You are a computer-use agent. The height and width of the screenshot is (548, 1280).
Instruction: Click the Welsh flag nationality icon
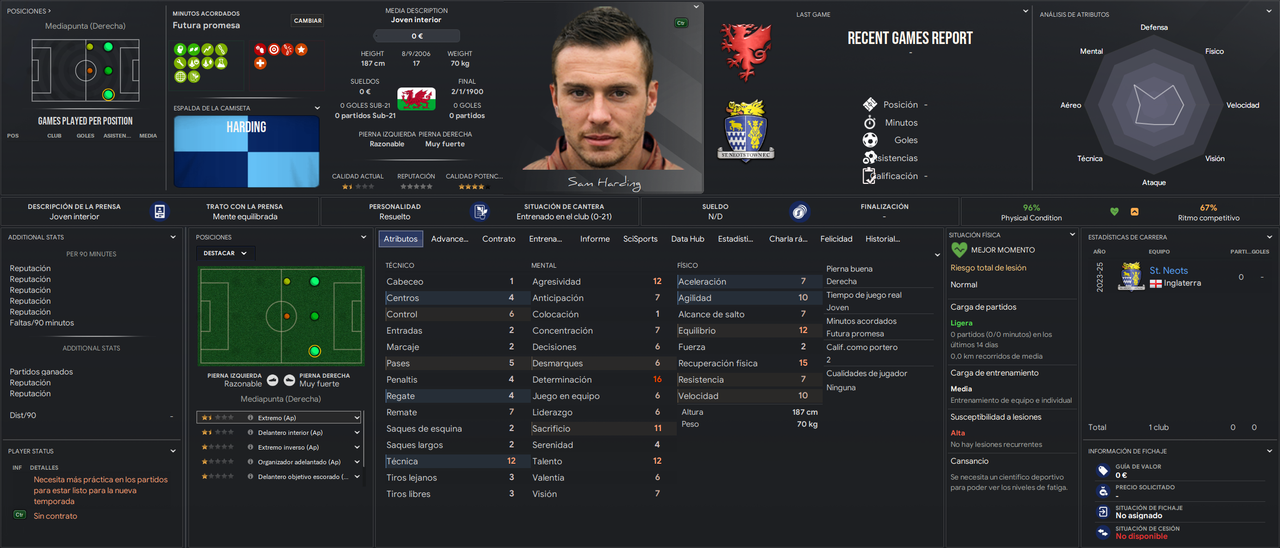(x=416, y=98)
